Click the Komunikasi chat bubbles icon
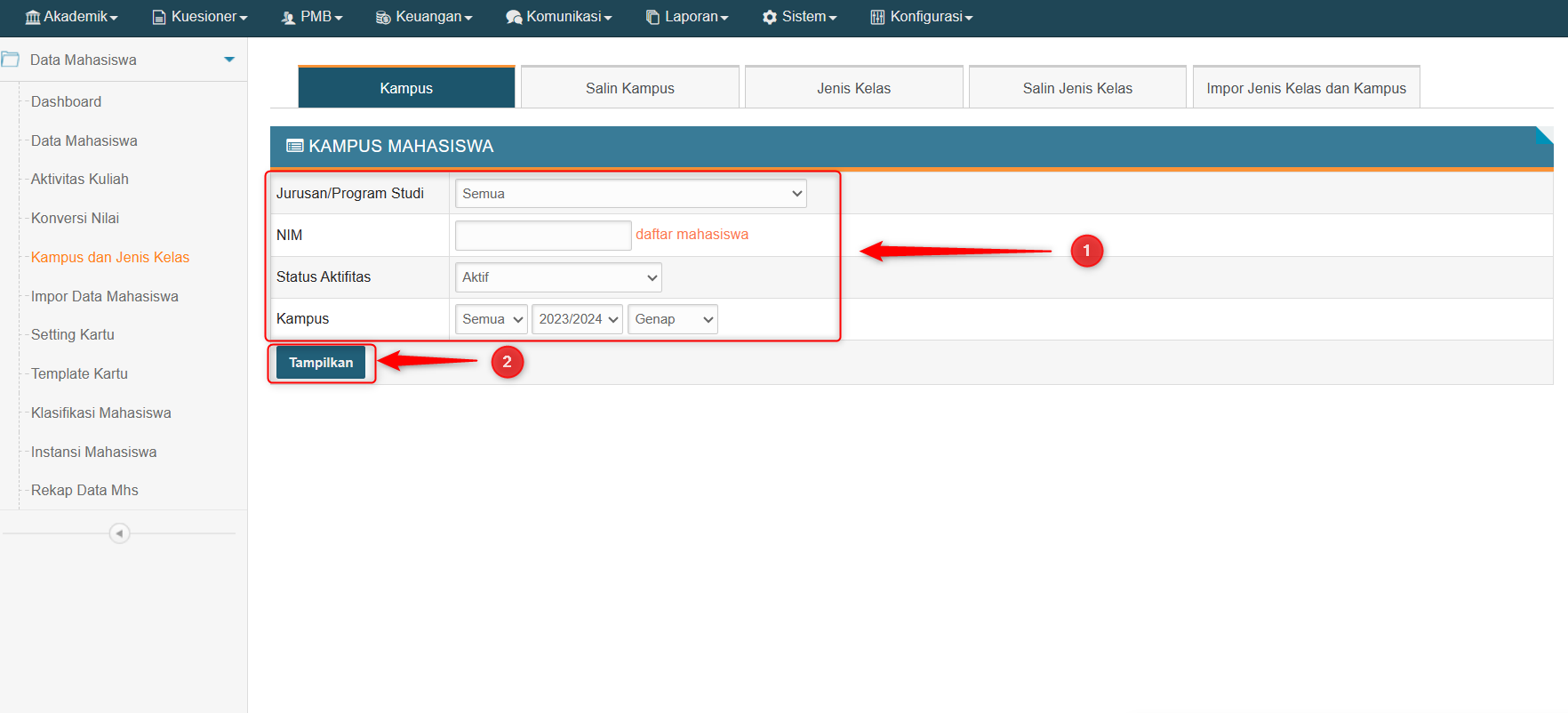The width and height of the screenshot is (1568, 713). (x=514, y=18)
